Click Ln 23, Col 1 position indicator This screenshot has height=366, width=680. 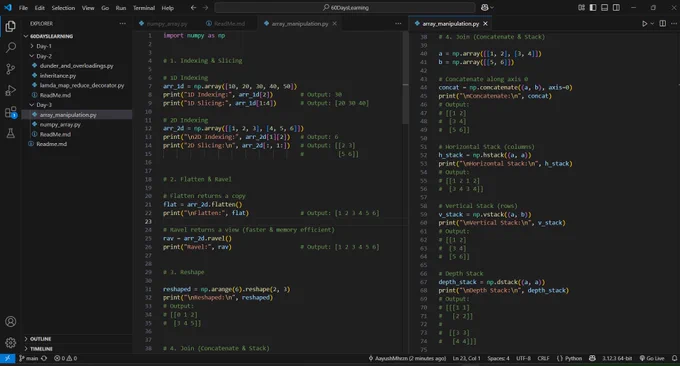466,358
